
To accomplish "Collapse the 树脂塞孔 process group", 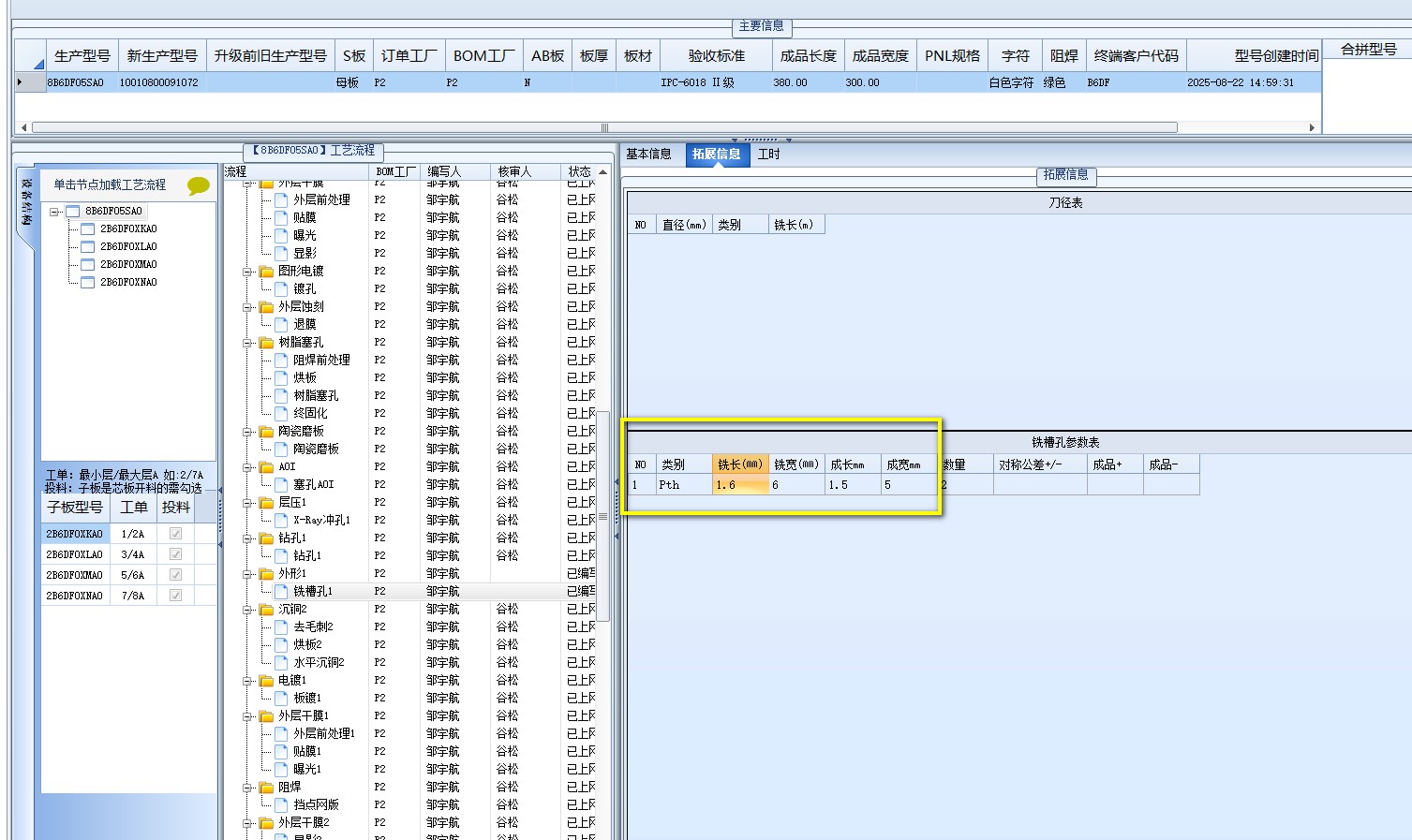I will pyautogui.click(x=248, y=343).
